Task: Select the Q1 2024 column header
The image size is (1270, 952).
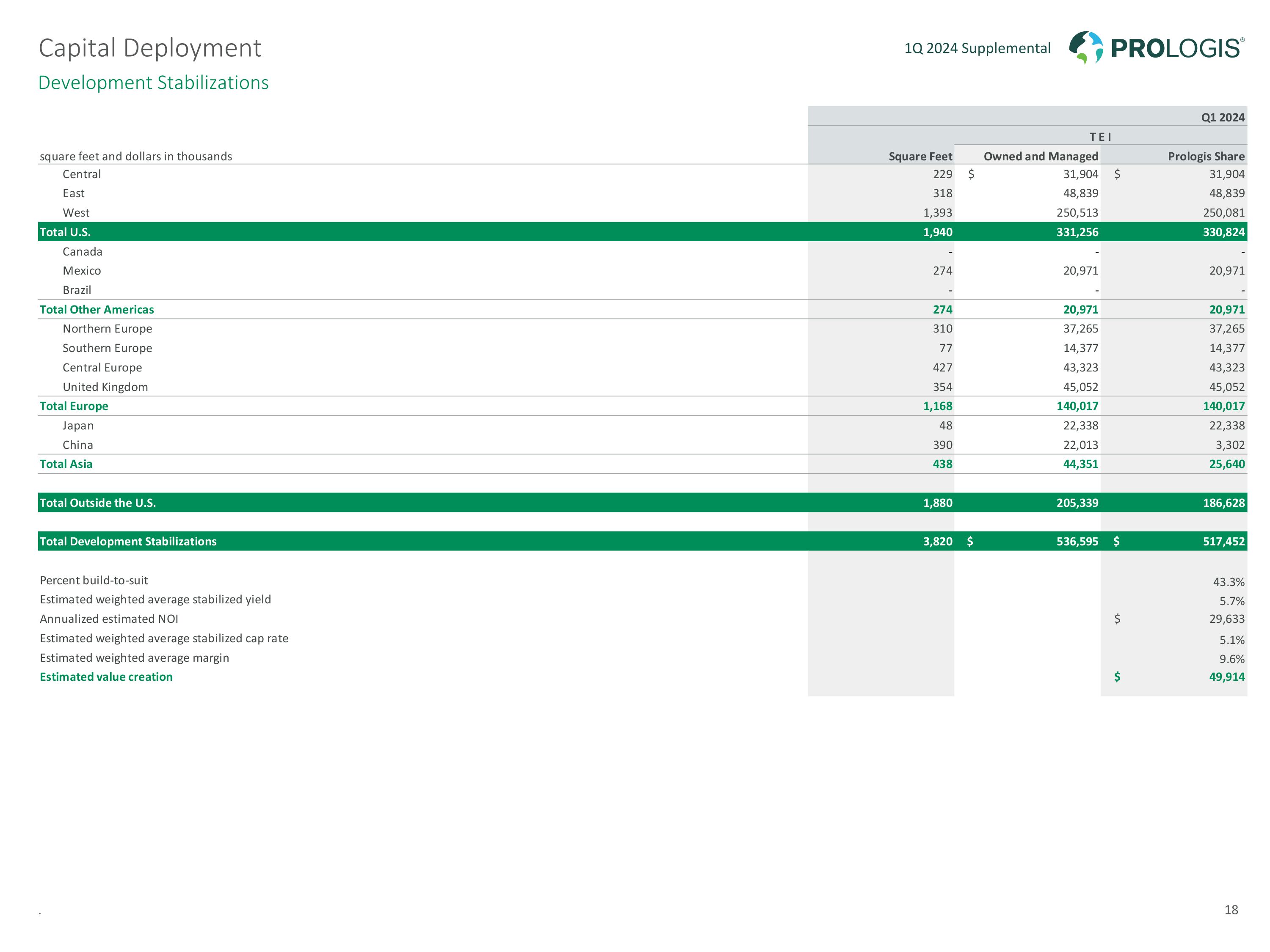Action: tap(1222, 118)
